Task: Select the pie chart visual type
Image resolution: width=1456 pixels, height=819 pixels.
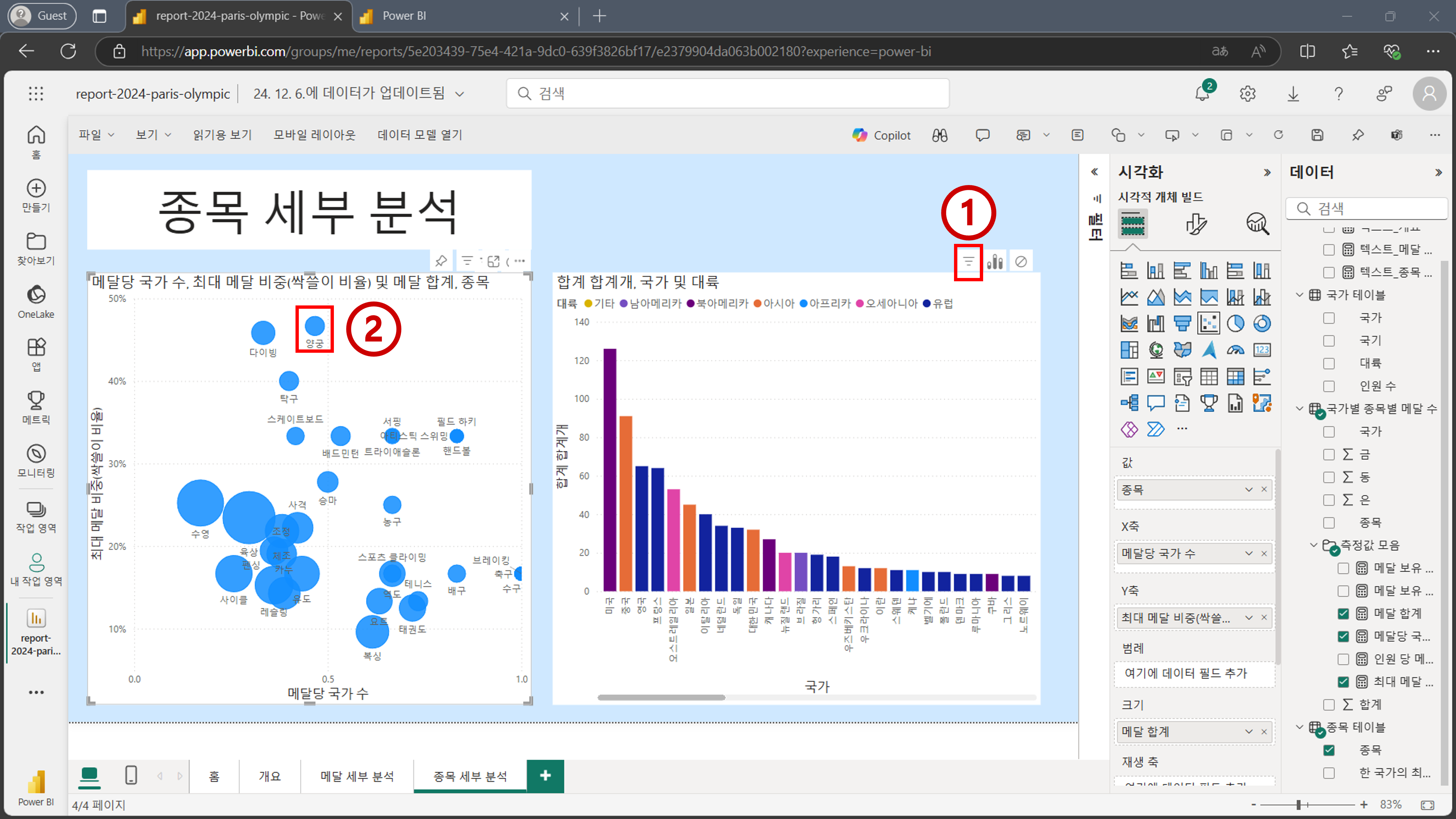Action: [x=1235, y=323]
